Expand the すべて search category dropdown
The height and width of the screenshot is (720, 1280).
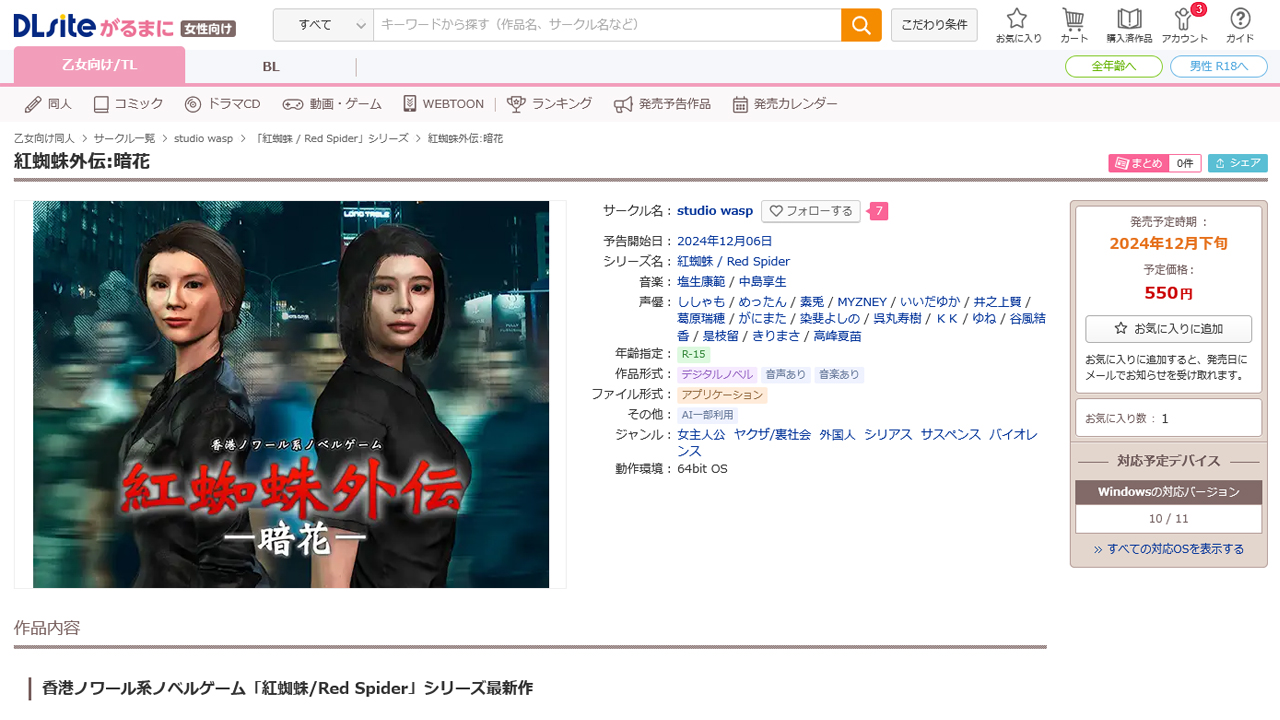(323, 25)
